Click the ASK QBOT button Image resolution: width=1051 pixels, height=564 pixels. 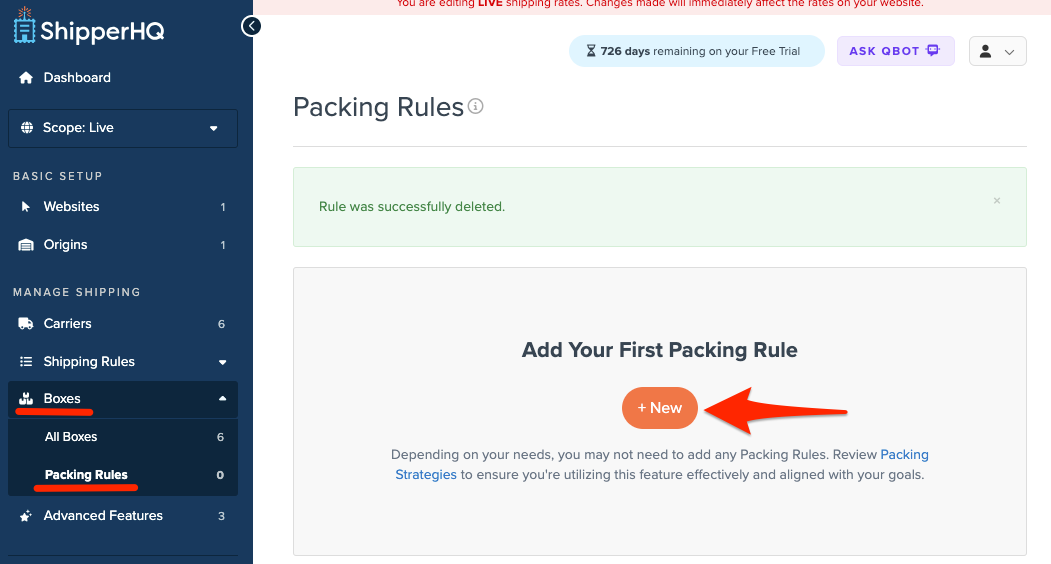[x=895, y=51]
